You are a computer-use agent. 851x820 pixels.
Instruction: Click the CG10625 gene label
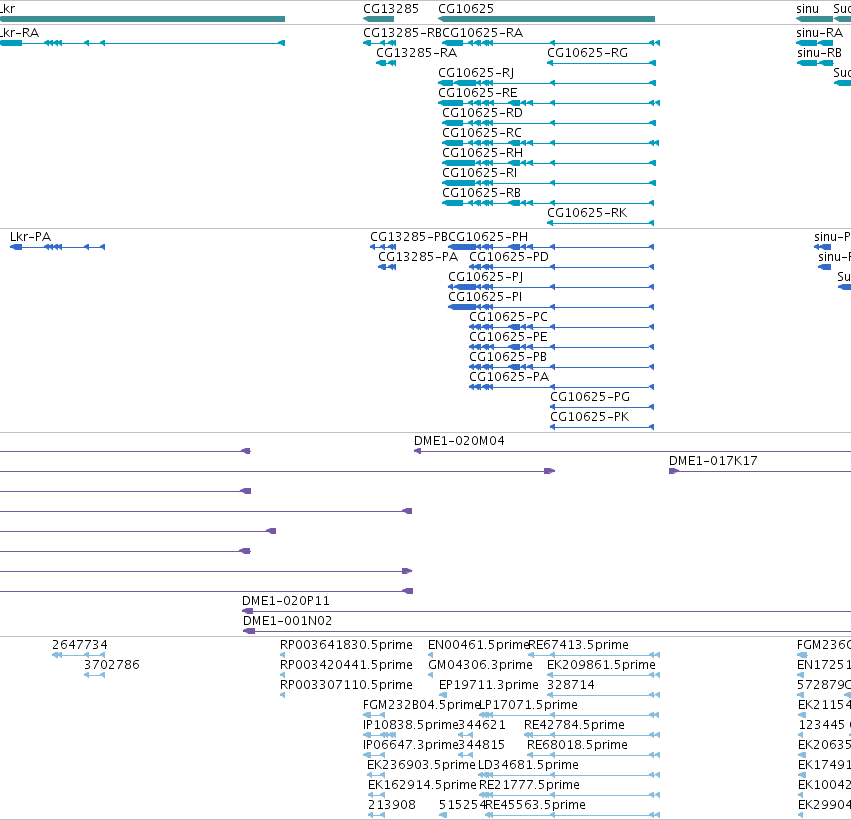coord(466,9)
